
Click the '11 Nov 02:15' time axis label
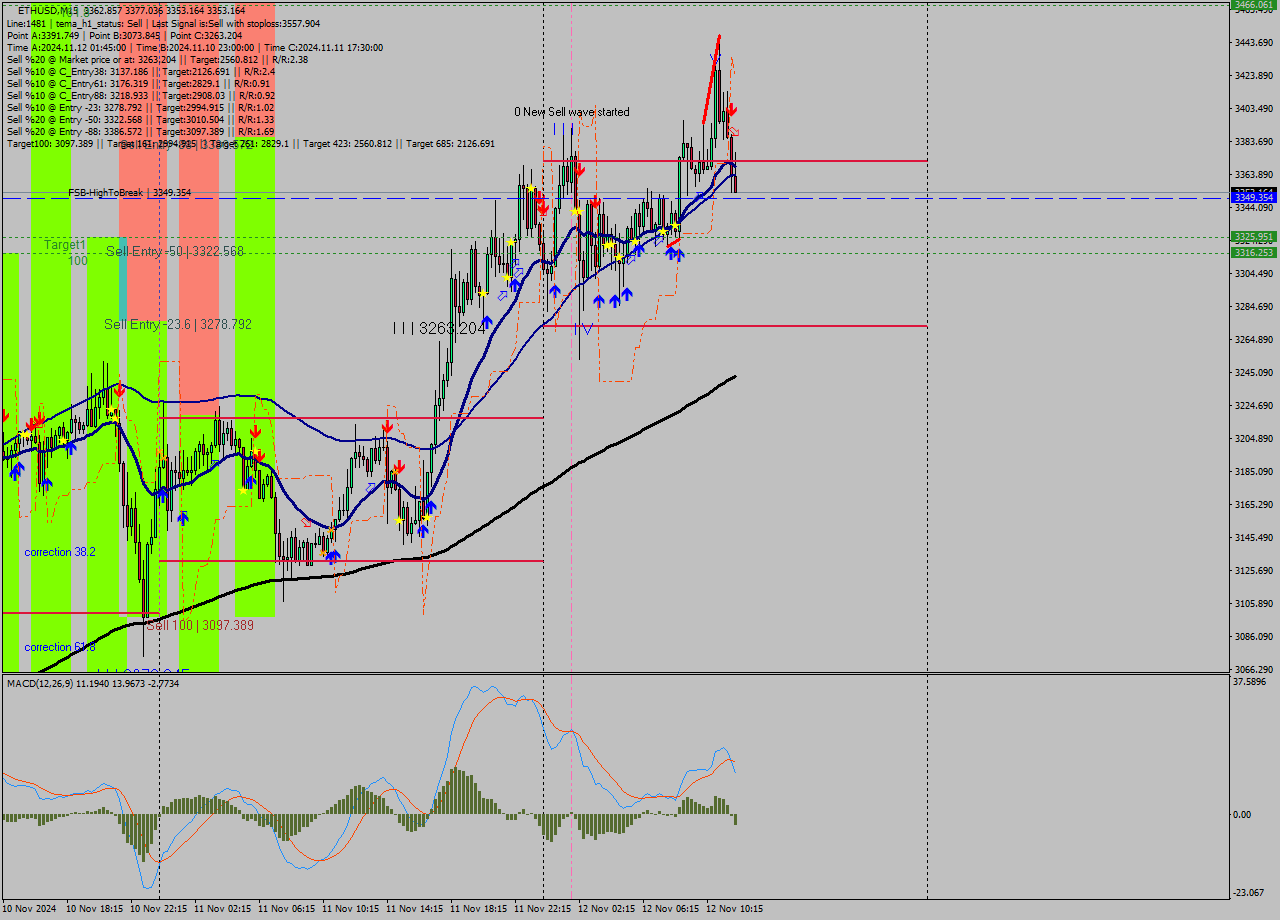(223, 909)
